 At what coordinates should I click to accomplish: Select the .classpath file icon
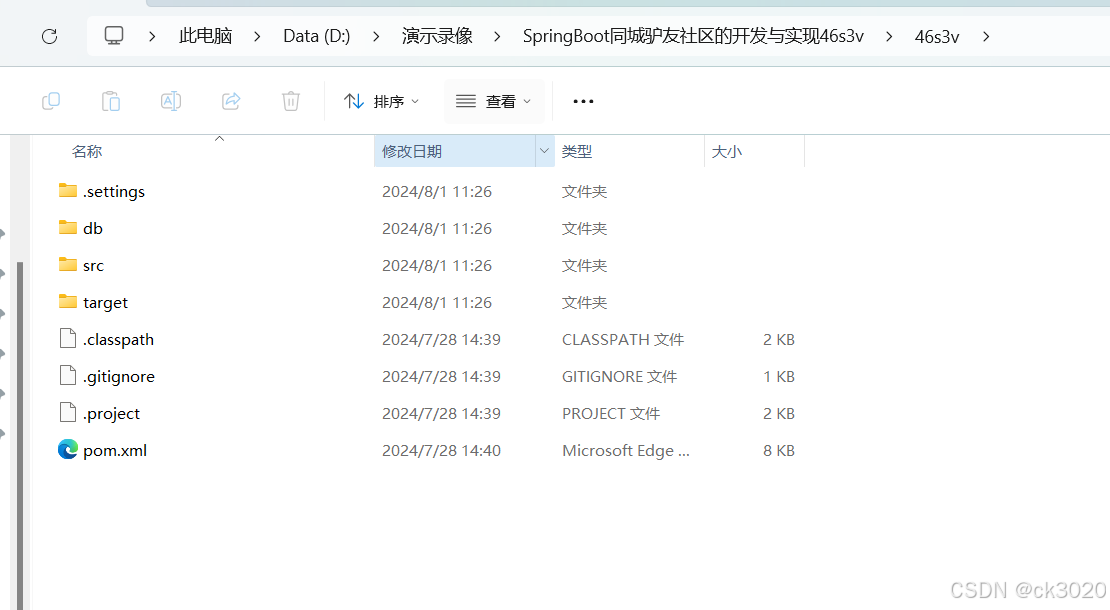click(x=68, y=338)
